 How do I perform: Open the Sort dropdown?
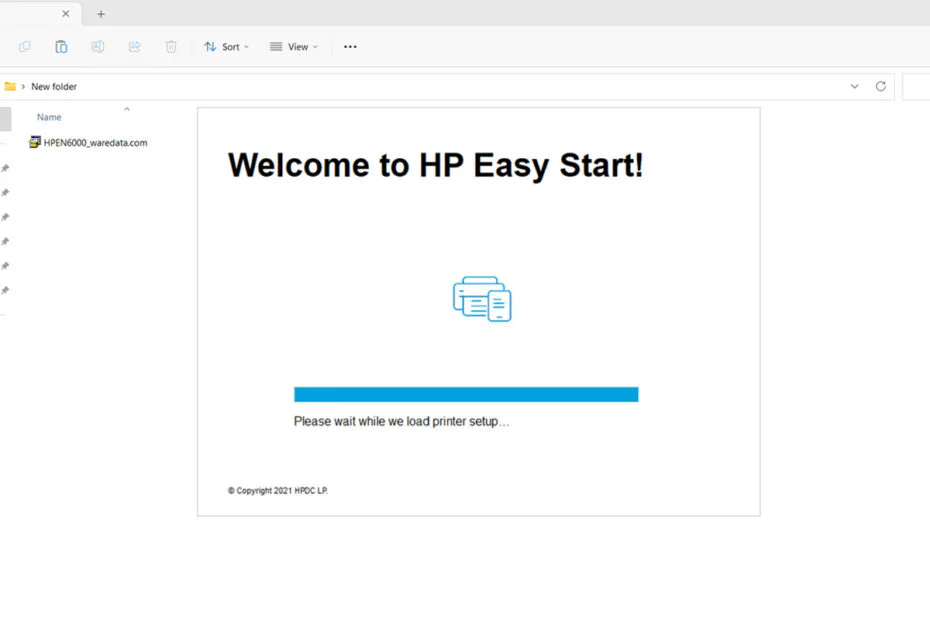227,47
